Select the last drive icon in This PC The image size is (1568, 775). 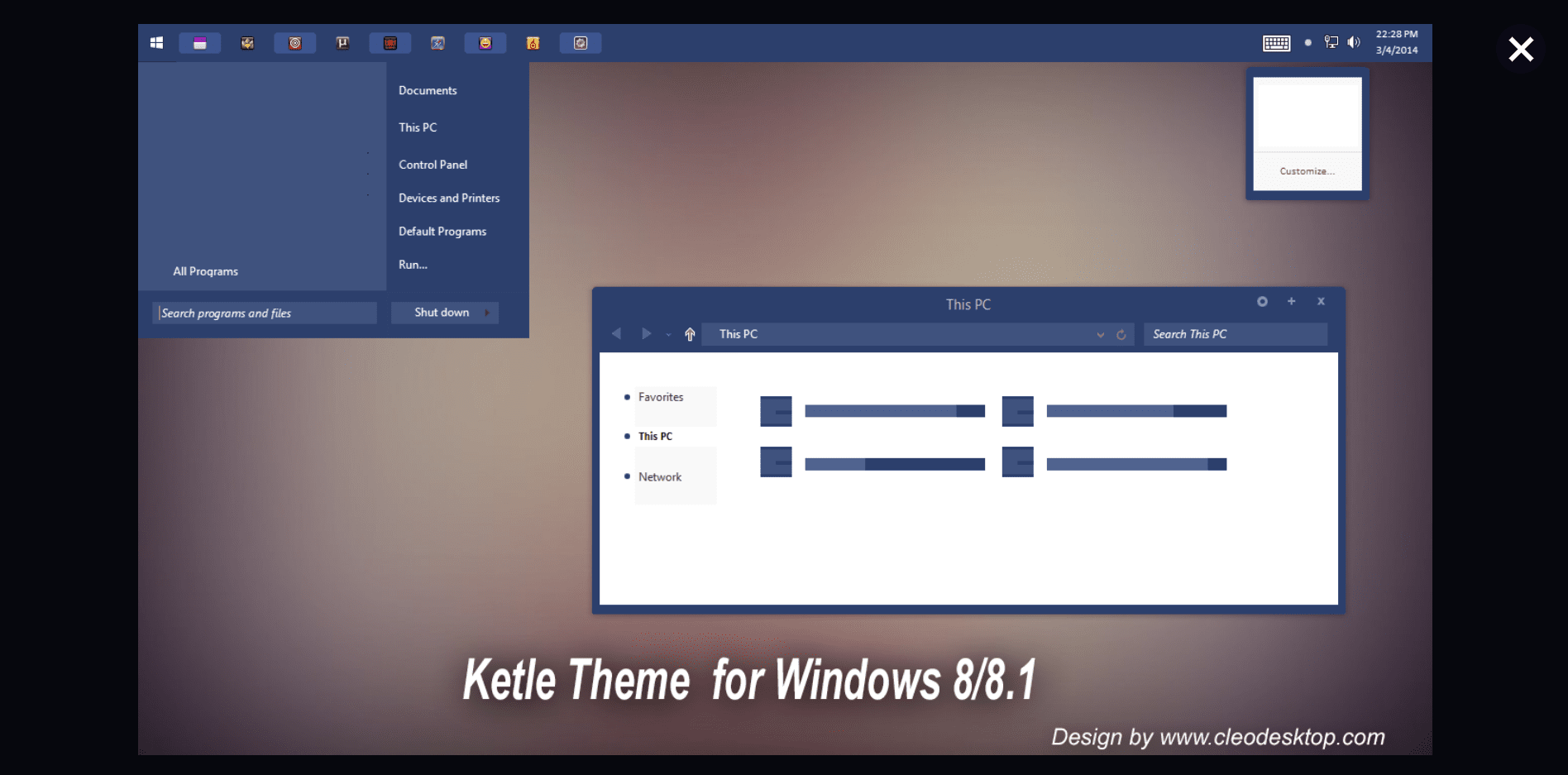coord(1017,462)
